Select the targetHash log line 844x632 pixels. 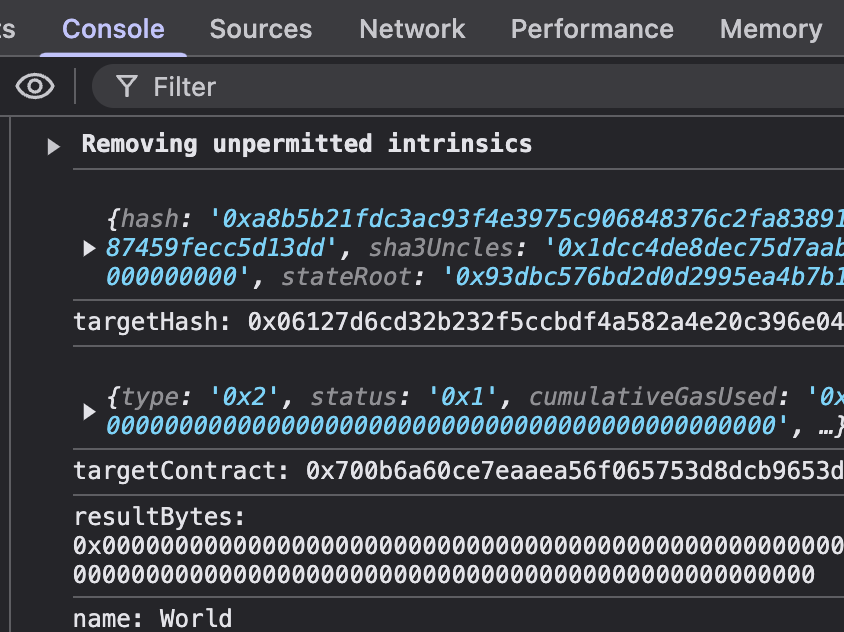coord(459,322)
